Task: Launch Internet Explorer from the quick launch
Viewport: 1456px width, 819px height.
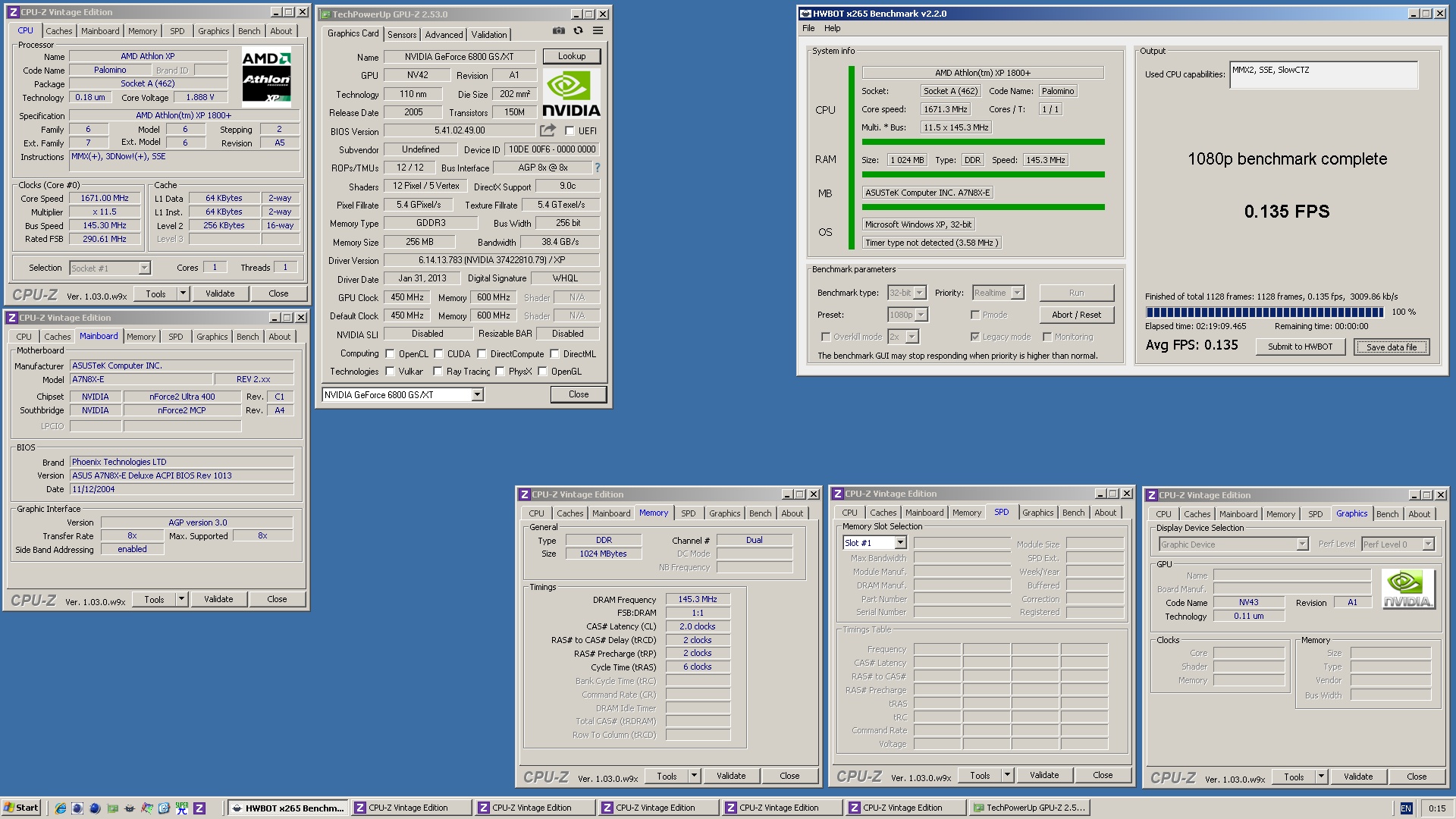Action: (x=61, y=808)
